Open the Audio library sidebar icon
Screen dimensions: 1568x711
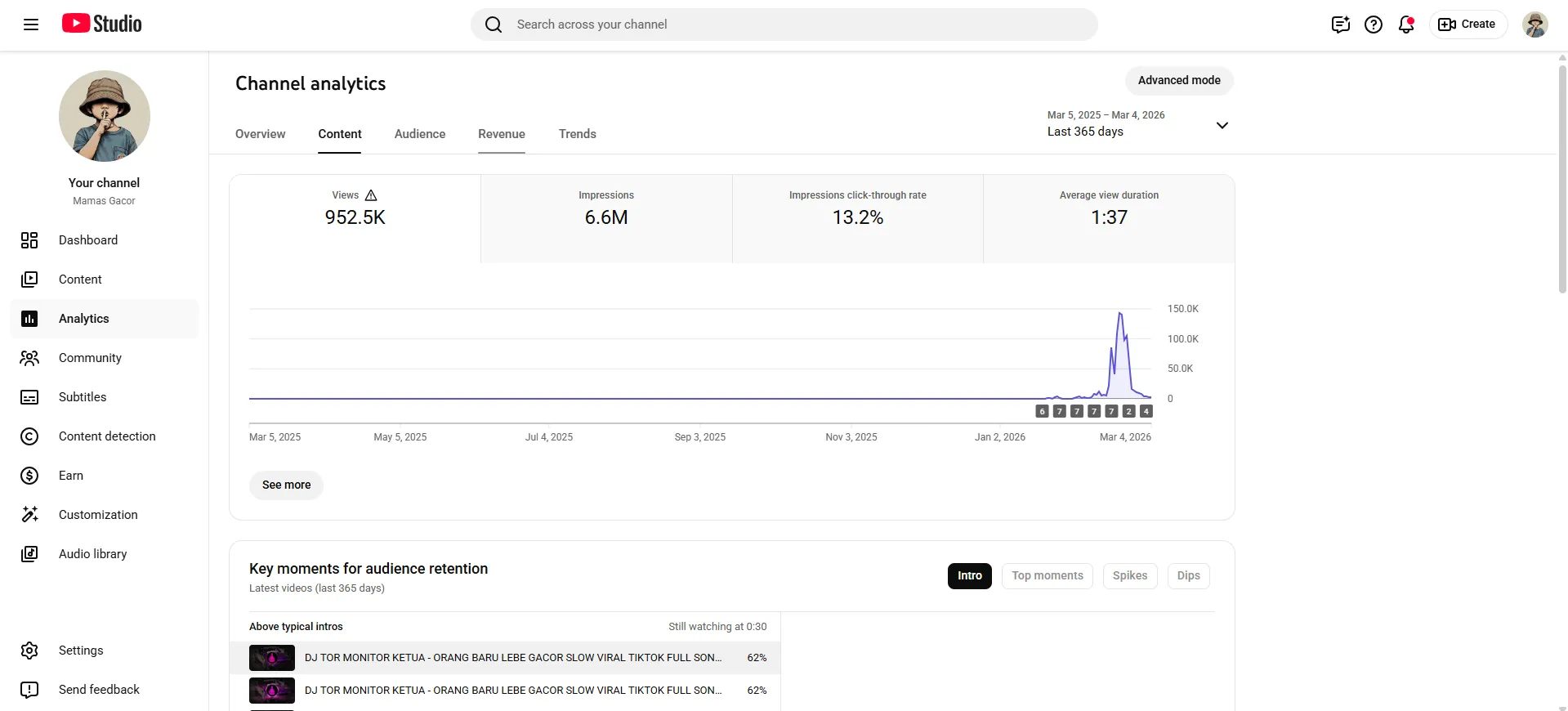(29, 554)
